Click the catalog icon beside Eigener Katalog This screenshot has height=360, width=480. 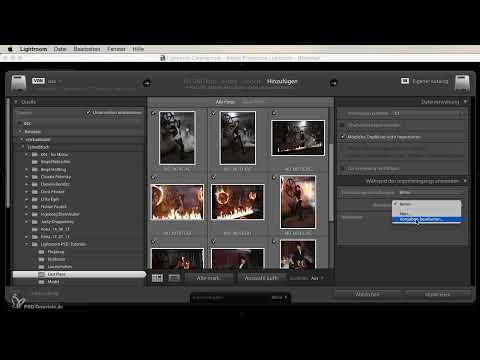coord(405,81)
